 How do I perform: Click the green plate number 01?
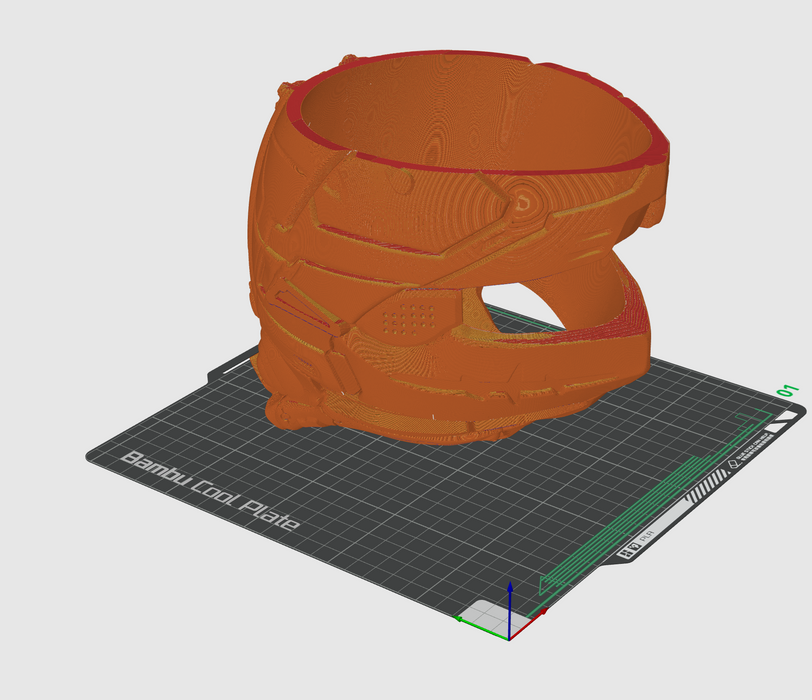[x=786, y=391]
